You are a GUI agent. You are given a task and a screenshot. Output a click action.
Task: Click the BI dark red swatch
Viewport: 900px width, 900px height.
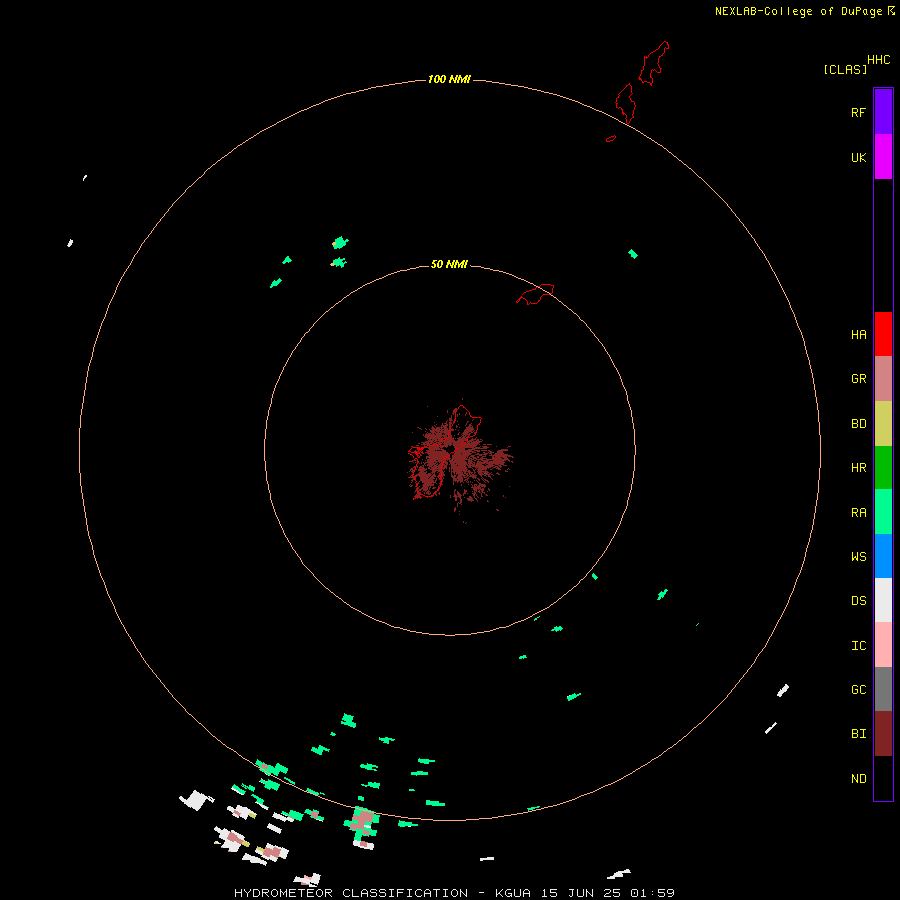(883, 734)
